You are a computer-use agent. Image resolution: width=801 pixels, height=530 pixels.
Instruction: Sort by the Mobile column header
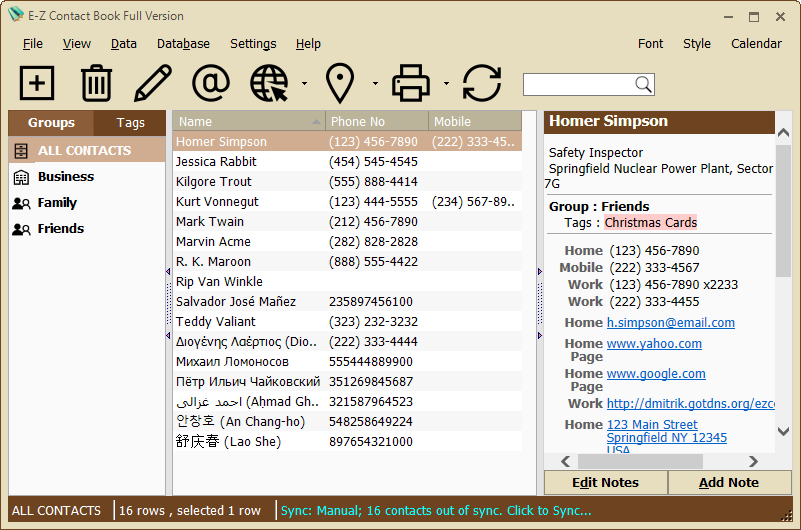[x=475, y=122]
